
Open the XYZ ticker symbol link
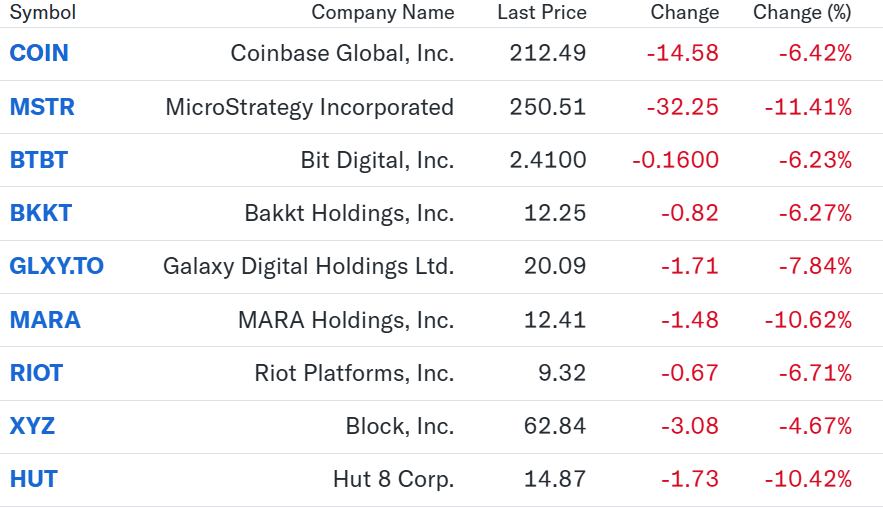coord(32,426)
